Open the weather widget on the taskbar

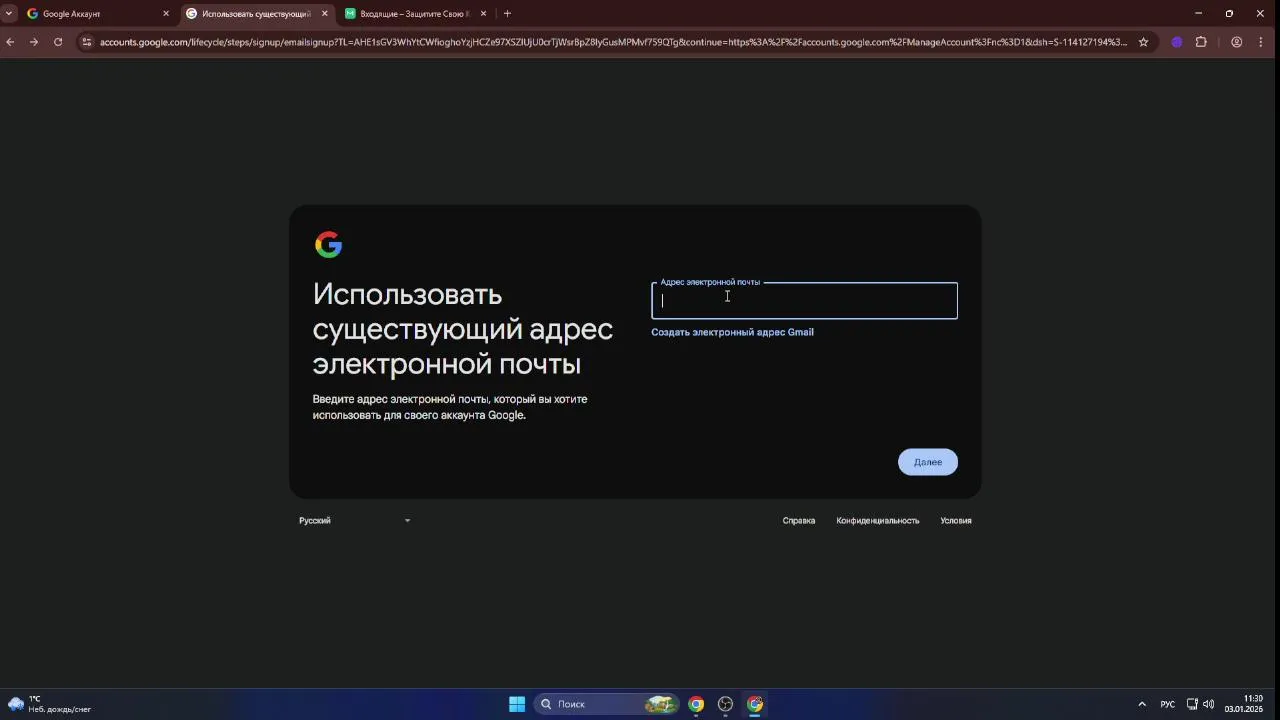[x=50, y=704]
